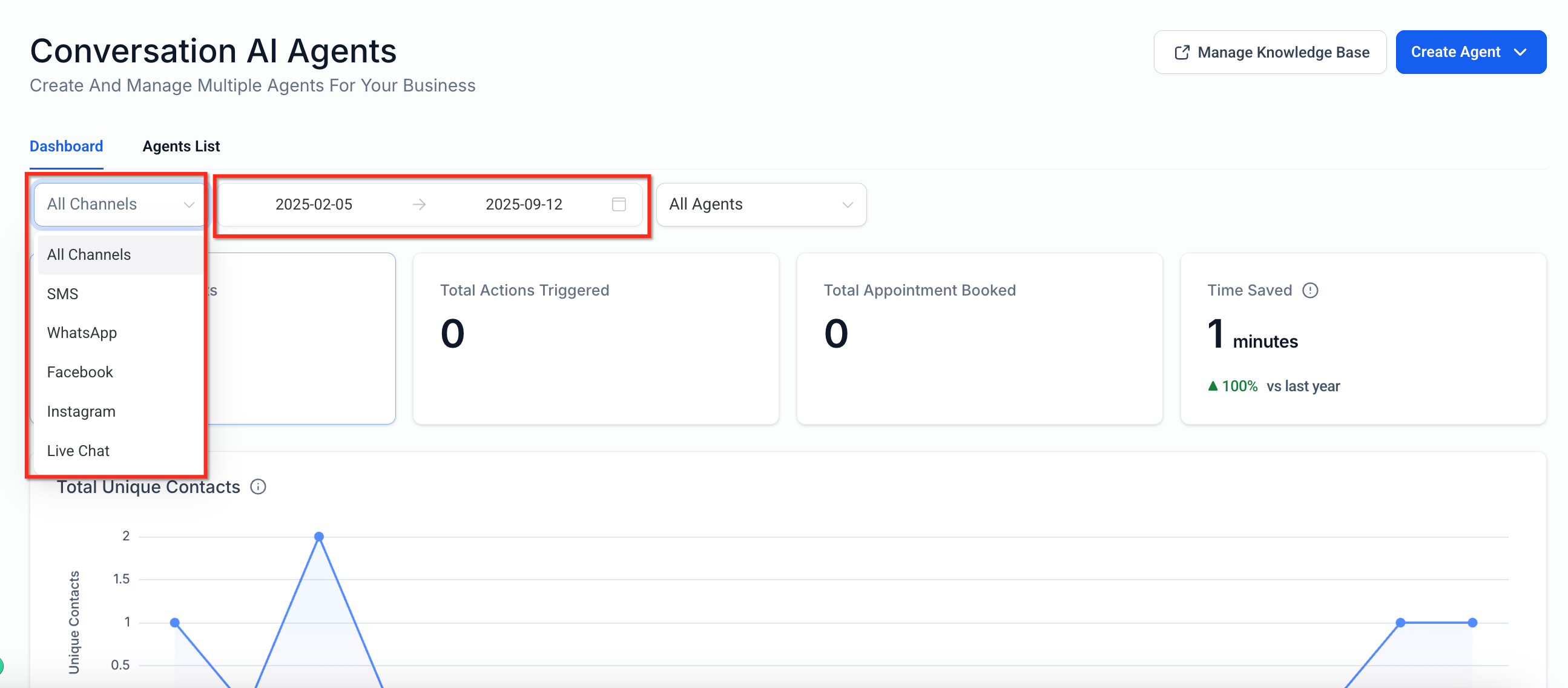The height and width of the screenshot is (688, 1568).
Task: Click the arrow between the date fields
Action: [419, 204]
